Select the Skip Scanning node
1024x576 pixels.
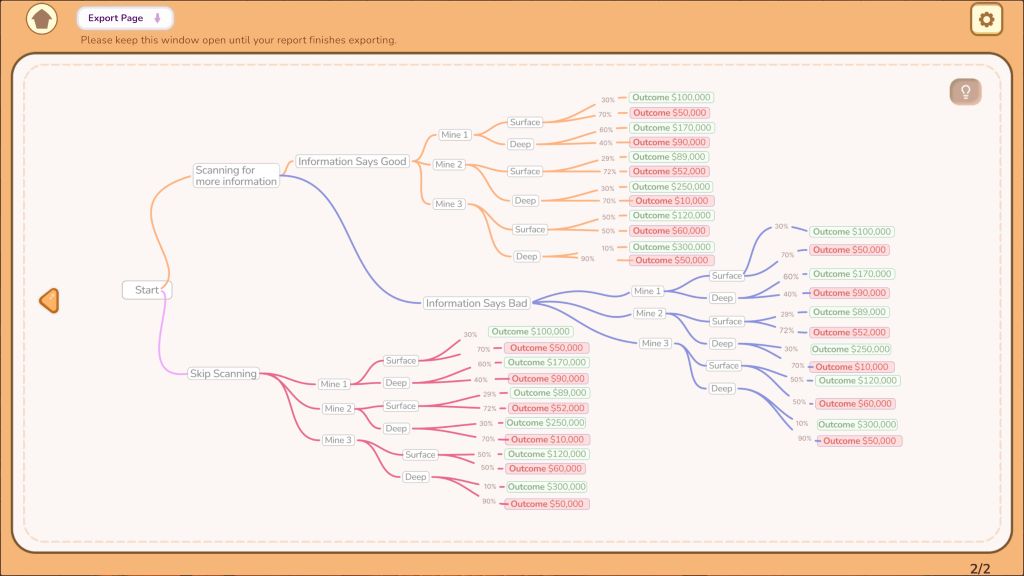[223, 373]
